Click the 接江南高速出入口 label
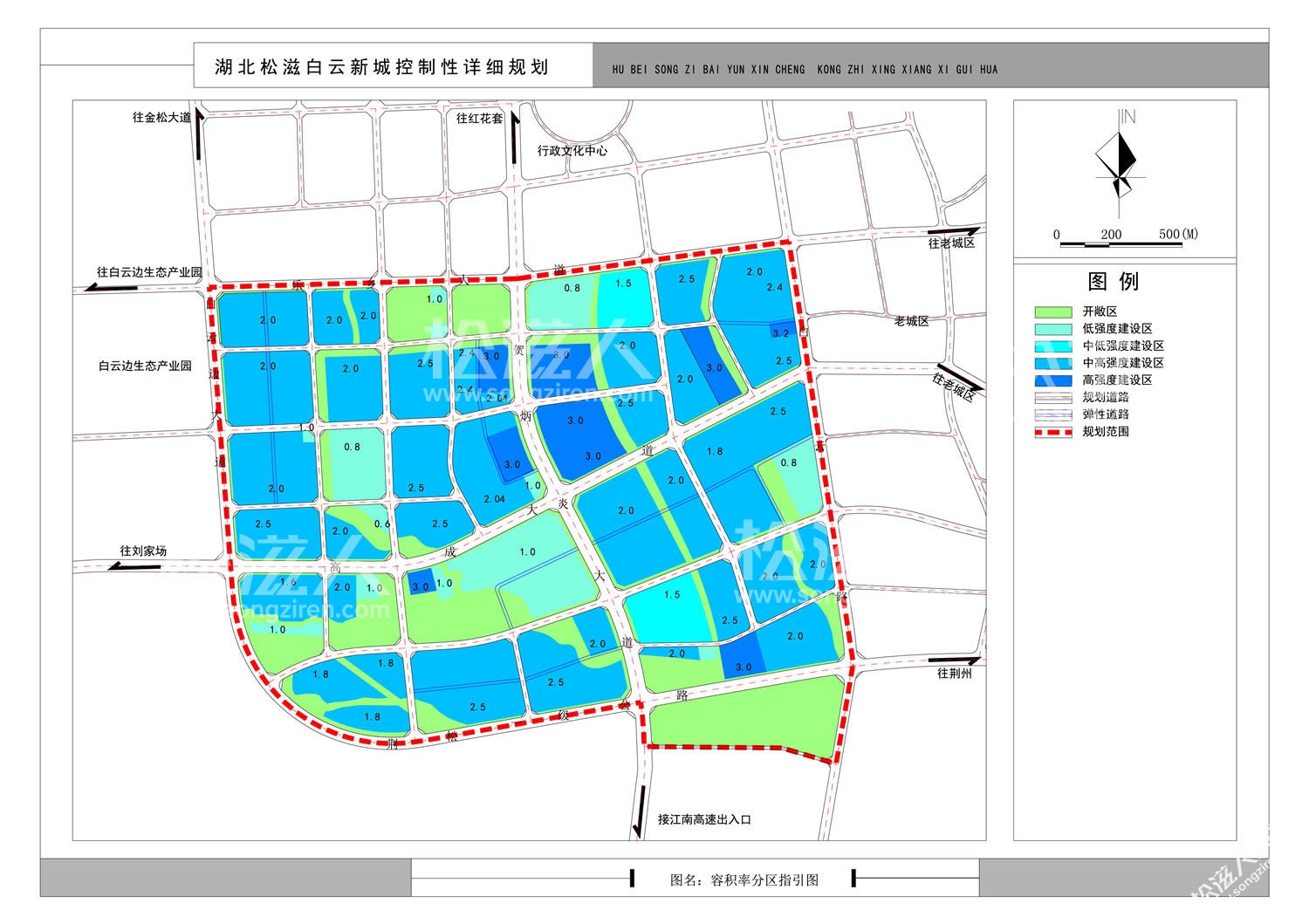Screen dimensions: 1309x924 [704, 819]
